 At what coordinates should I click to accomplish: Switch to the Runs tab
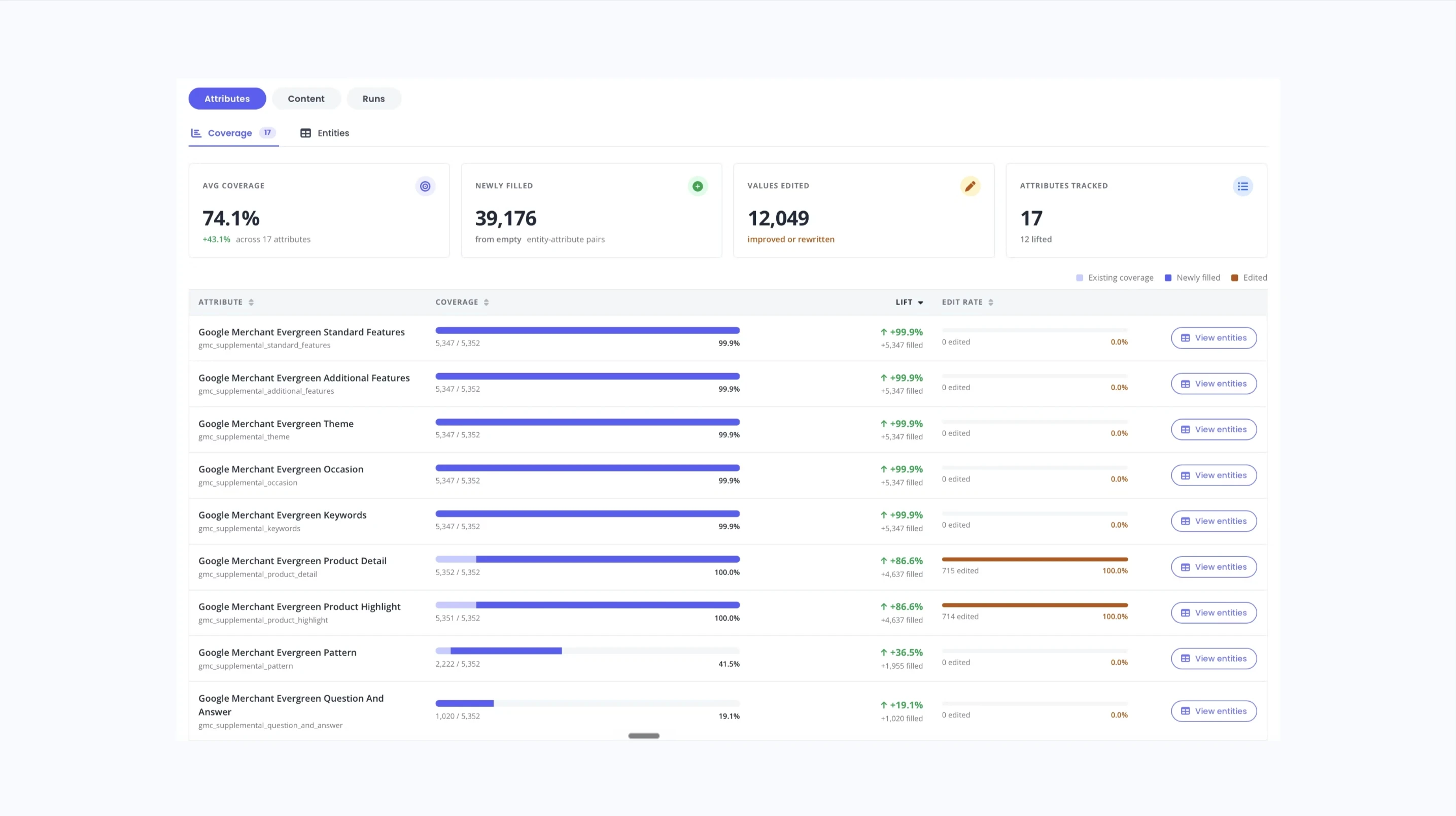click(373, 98)
